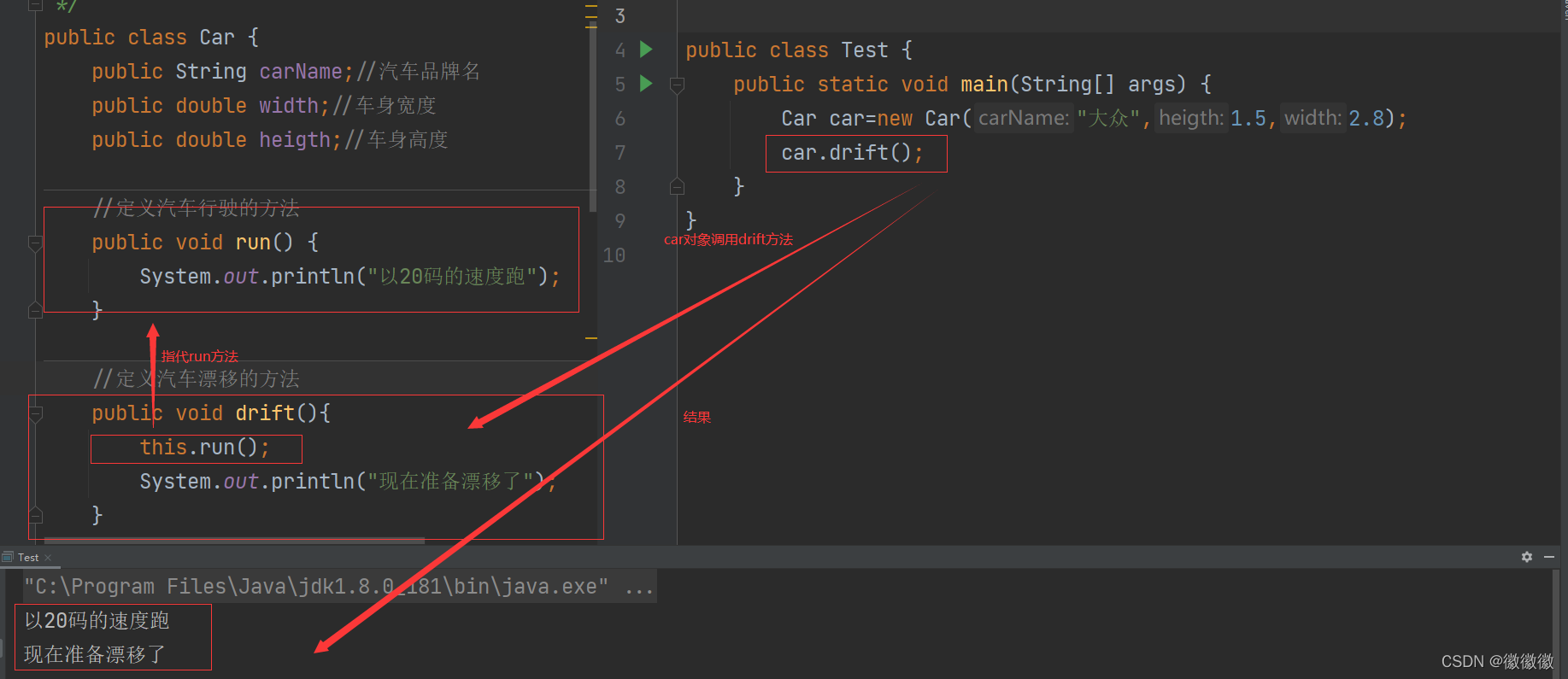Place cursor on 'Car' class name
The width and height of the screenshot is (1568, 679).
(x=217, y=37)
